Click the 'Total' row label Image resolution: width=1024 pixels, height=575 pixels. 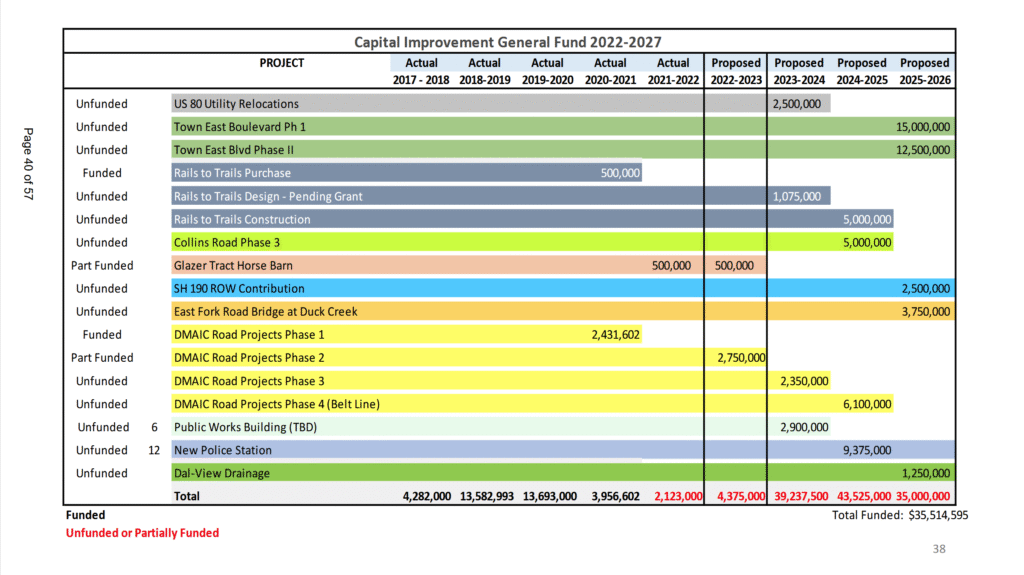coord(187,496)
